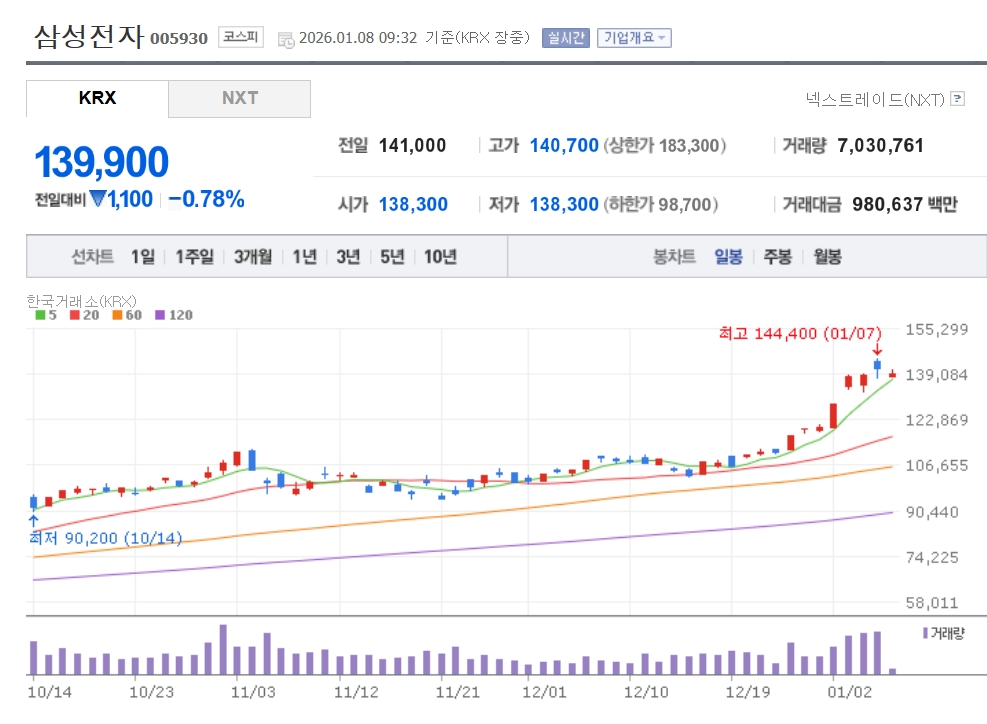Switch to the 주봉 weekly candle chart
987x724 pixels.
click(x=777, y=257)
